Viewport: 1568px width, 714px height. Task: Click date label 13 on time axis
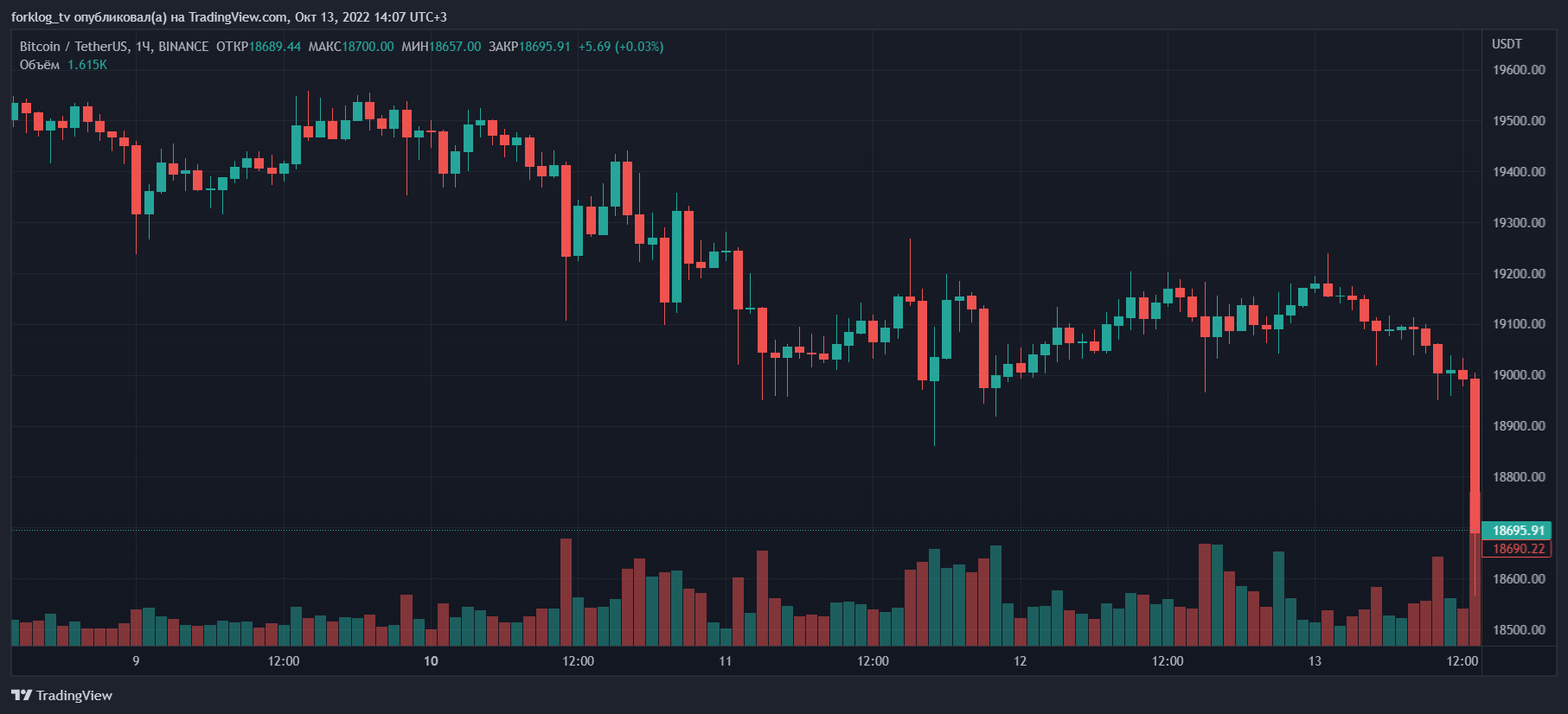click(1315, 661)
